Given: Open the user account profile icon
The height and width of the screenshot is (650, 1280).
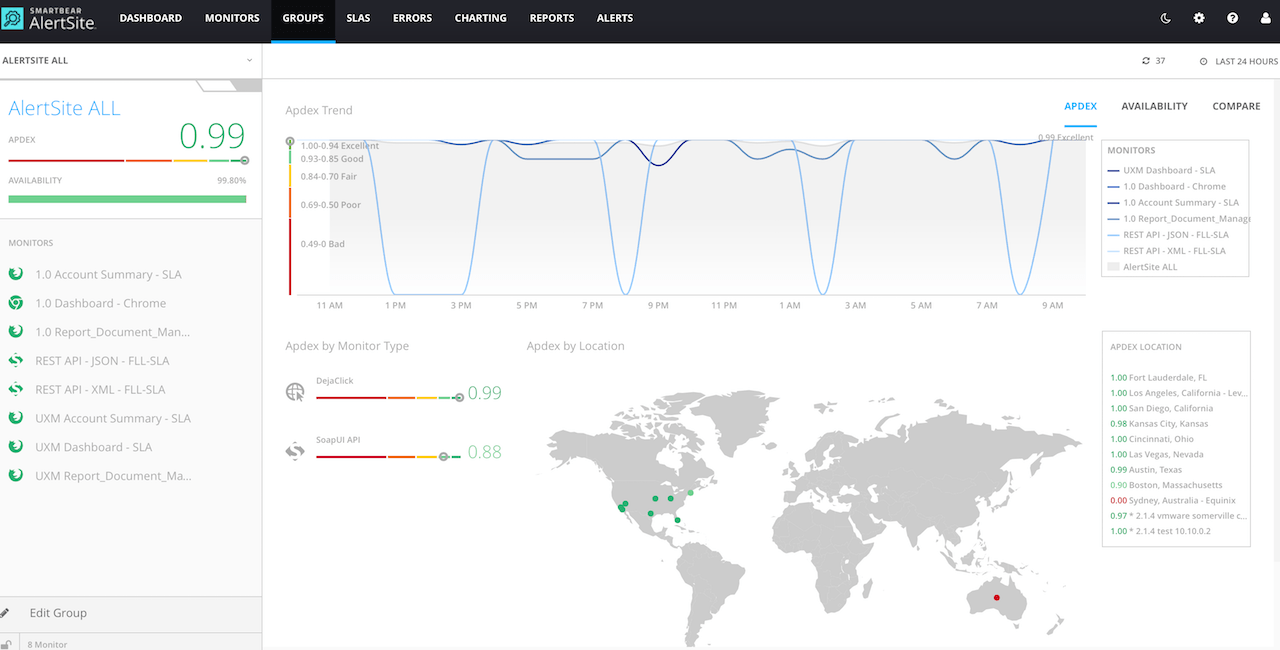Looking at the screenshot, I should click(1265, 18).
